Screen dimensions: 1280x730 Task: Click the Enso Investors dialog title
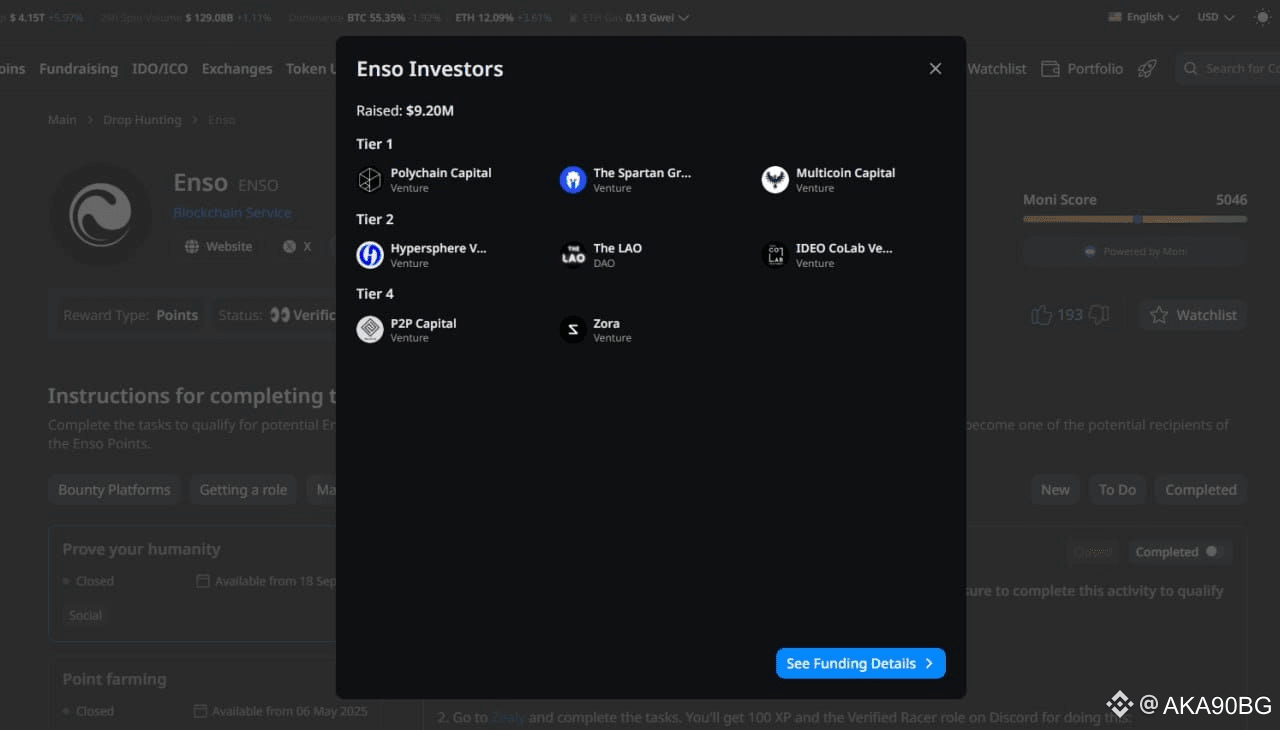click(x=430, y=69)
